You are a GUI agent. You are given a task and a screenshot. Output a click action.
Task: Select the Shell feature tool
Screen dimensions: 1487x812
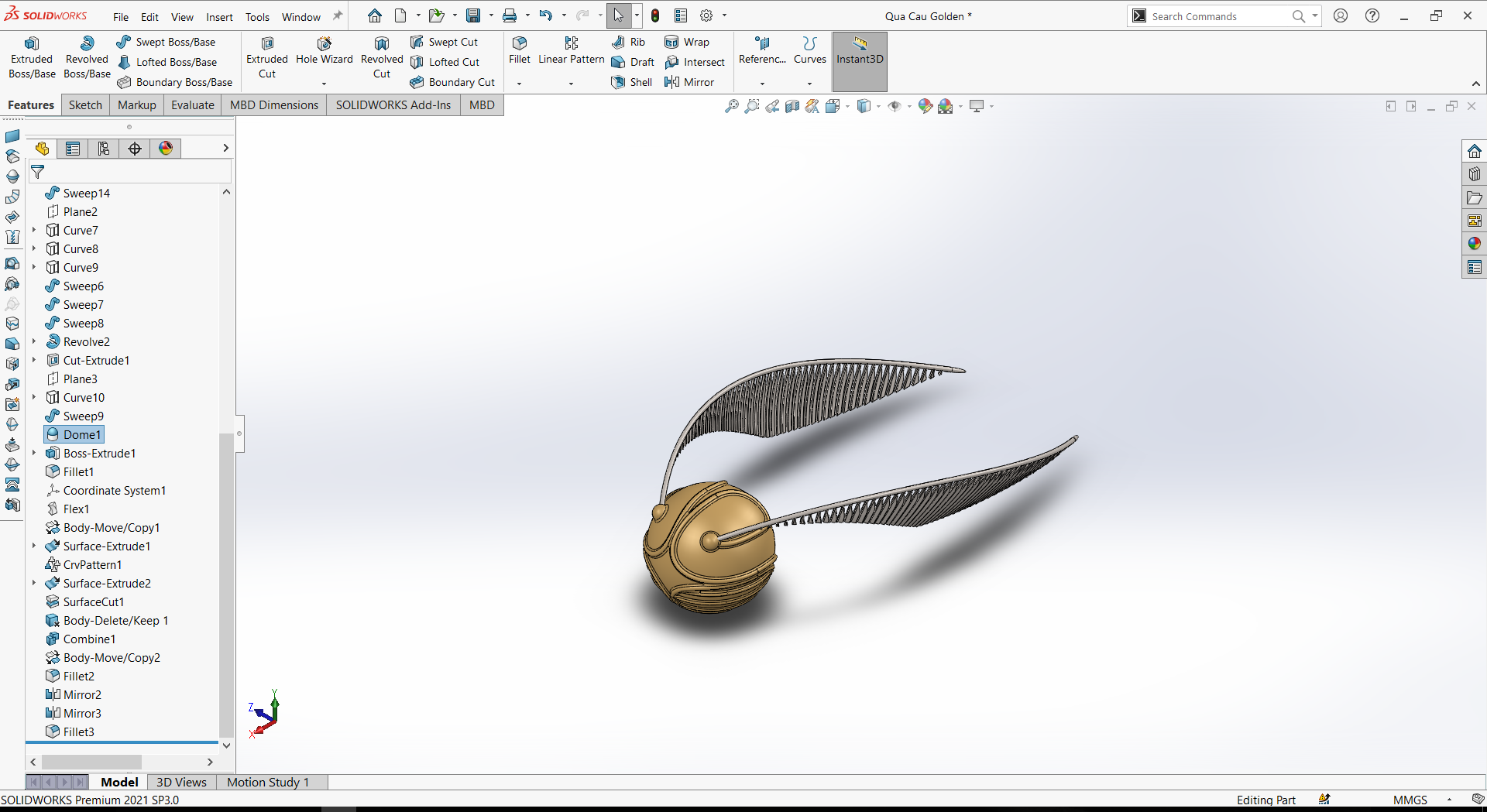tap(632, 82)
